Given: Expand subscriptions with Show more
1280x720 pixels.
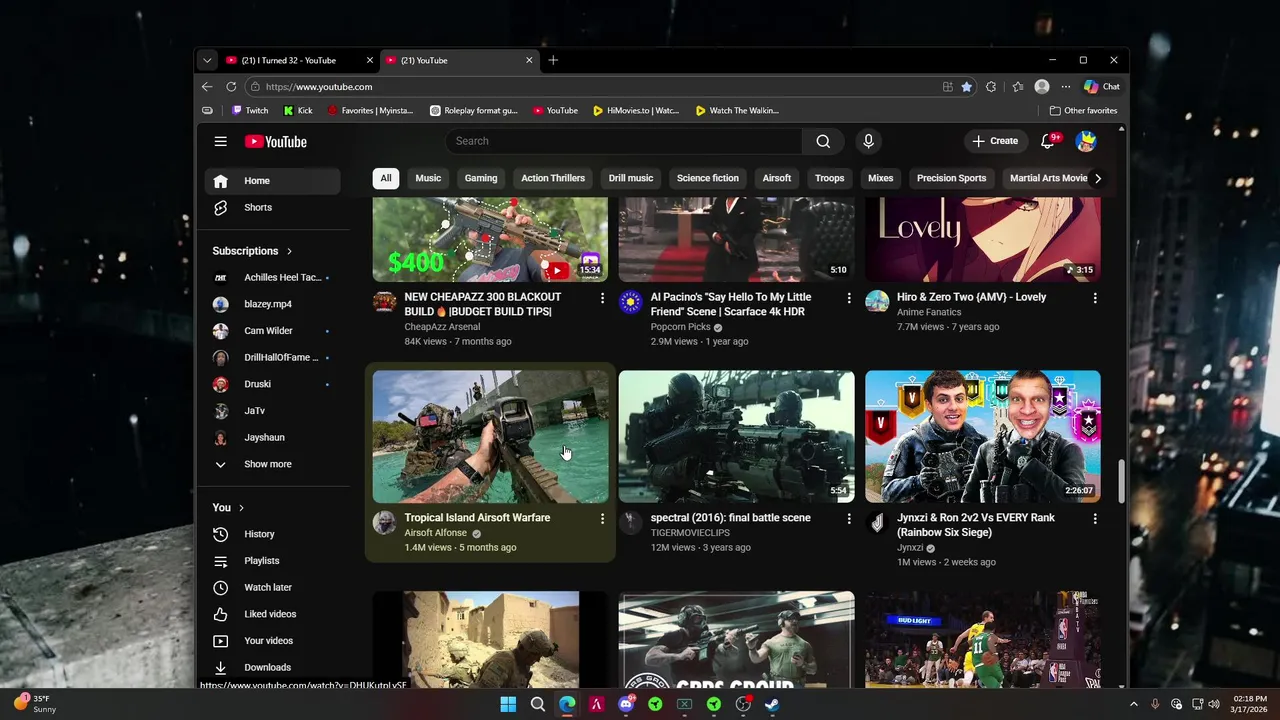Looking at the screenshot, I should (x=273, y=464).
